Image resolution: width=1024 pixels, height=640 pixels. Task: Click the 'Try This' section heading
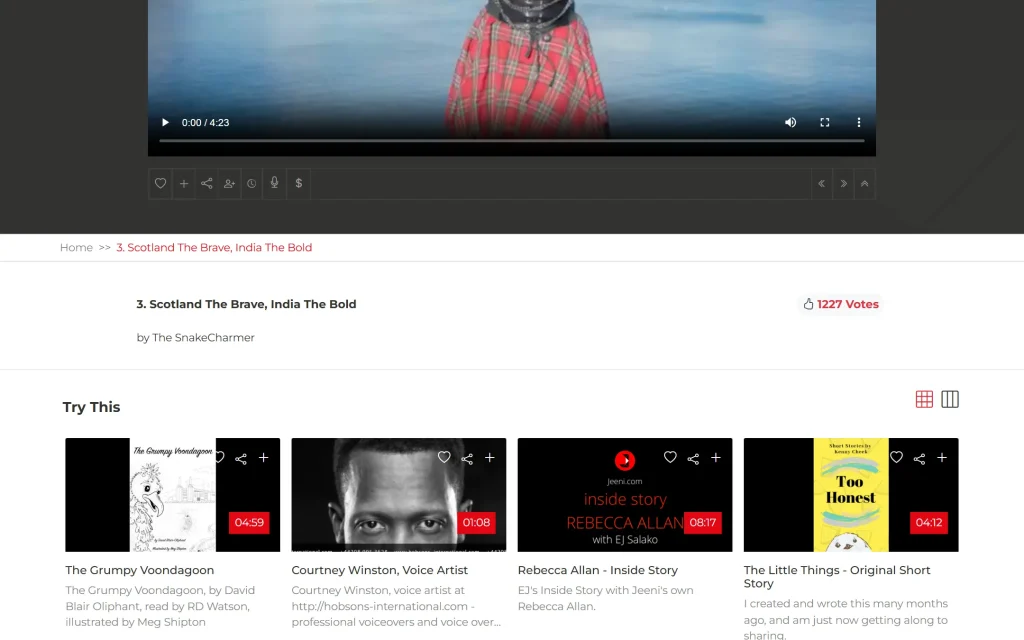tap(91, 407)
